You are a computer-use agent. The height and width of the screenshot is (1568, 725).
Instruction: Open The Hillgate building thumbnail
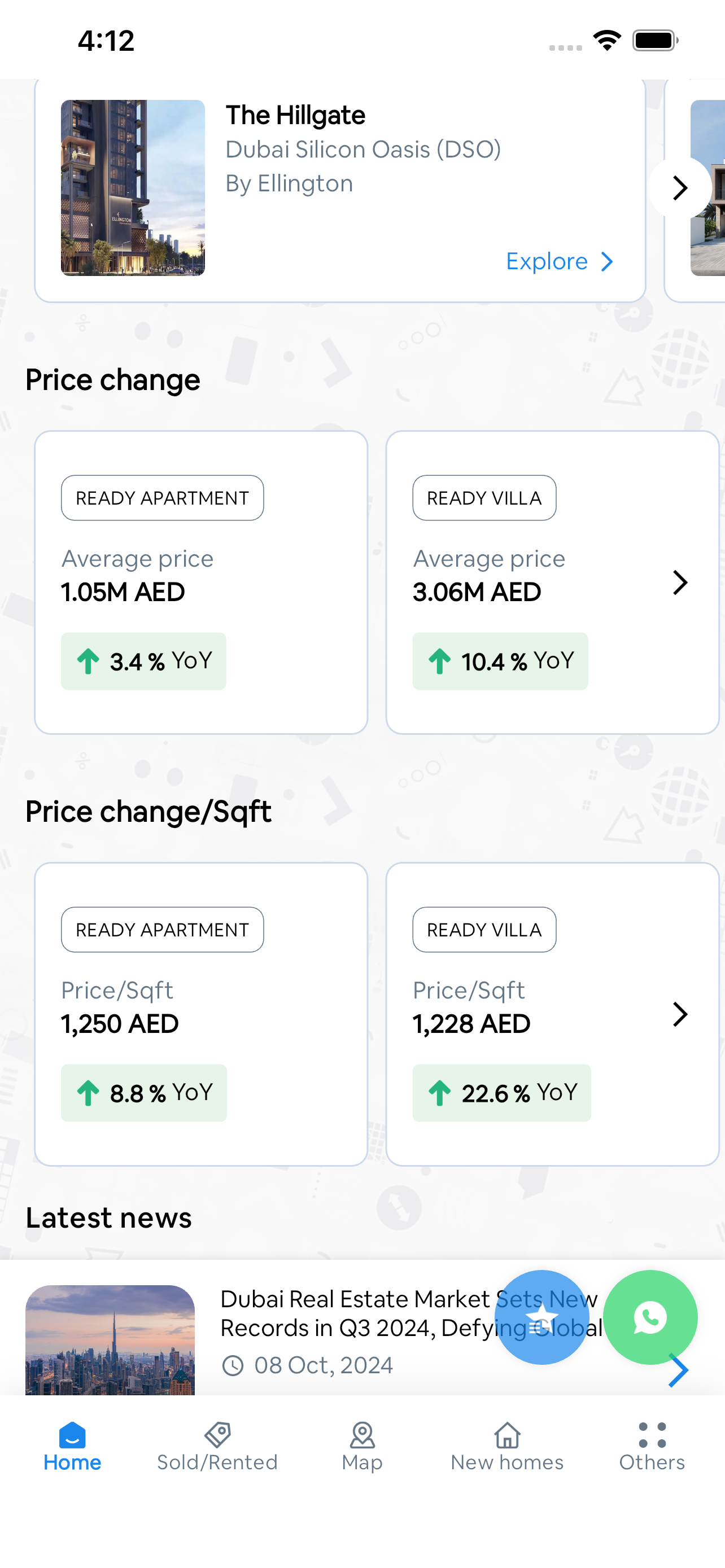(x=133, y=188)
